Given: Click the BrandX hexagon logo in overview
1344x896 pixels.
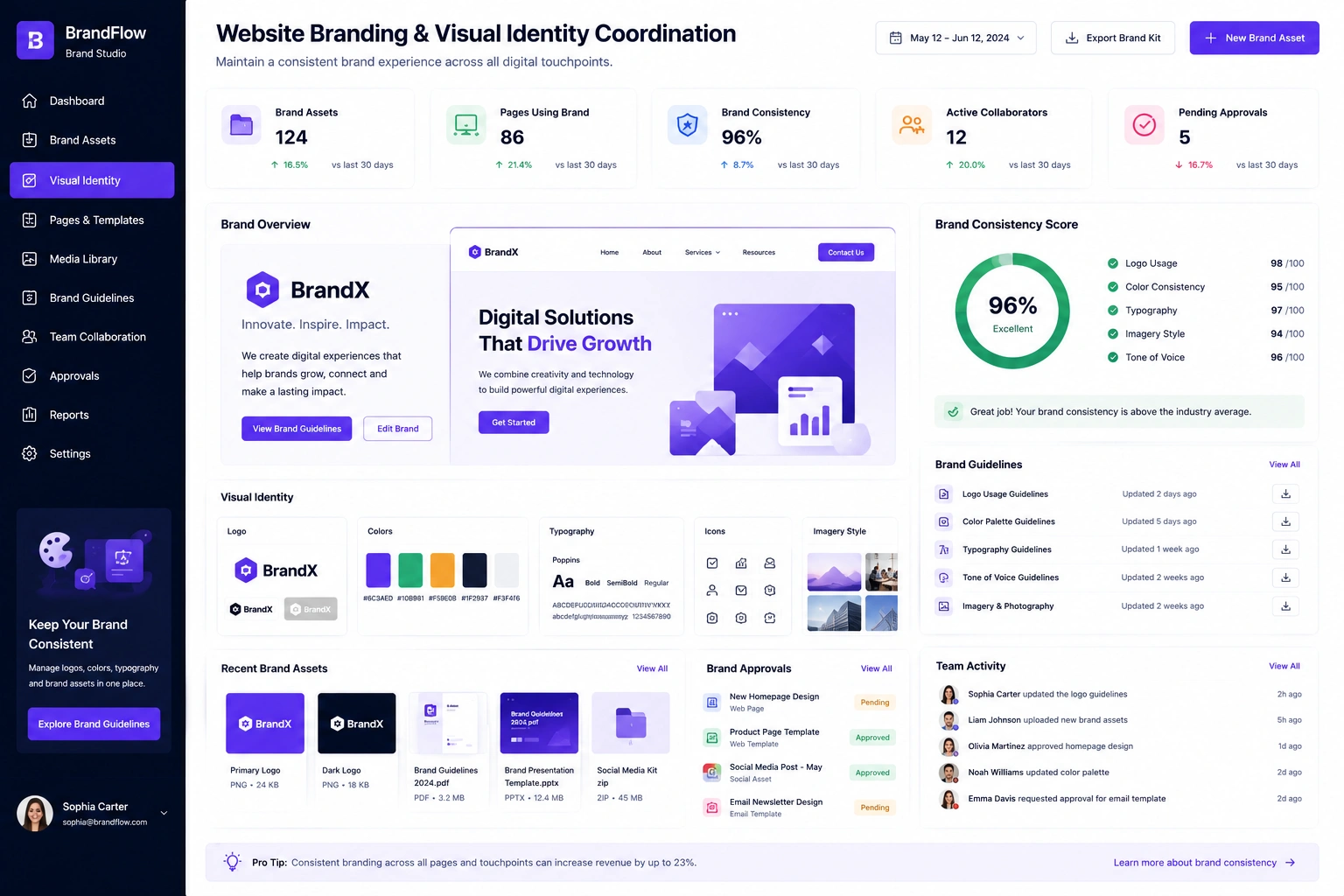Looking at the screenshot, I should click(262, 290).
